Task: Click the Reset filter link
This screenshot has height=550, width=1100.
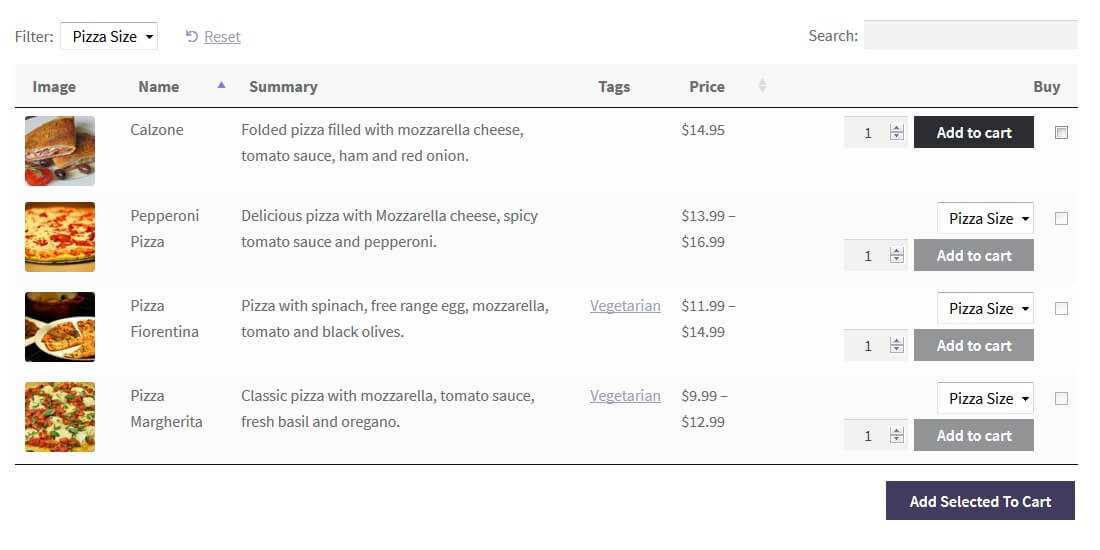Action: [221, 37]
